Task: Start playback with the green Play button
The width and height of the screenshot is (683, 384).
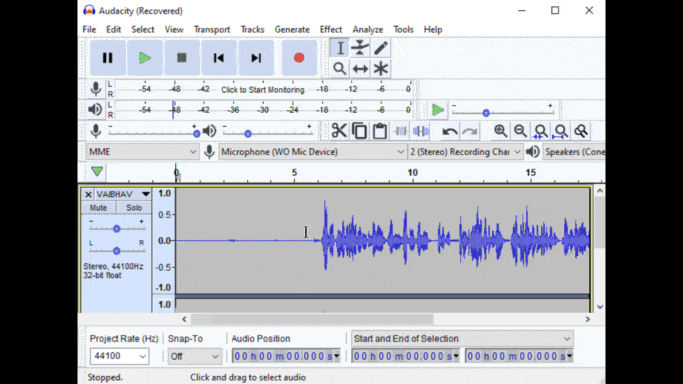Action: click(145, 58)
